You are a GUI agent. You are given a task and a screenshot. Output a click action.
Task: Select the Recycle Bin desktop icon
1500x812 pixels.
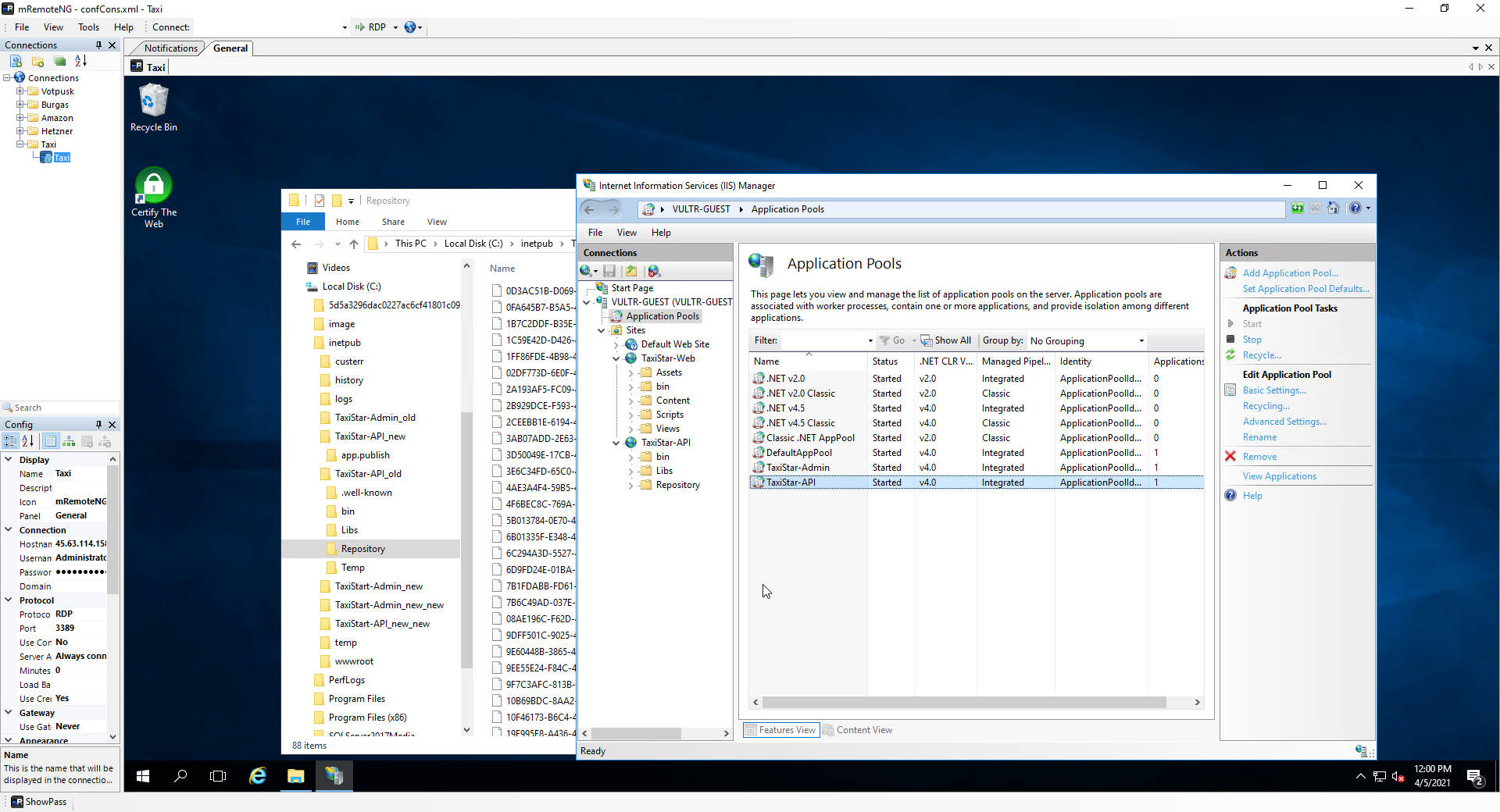point(154,108)
